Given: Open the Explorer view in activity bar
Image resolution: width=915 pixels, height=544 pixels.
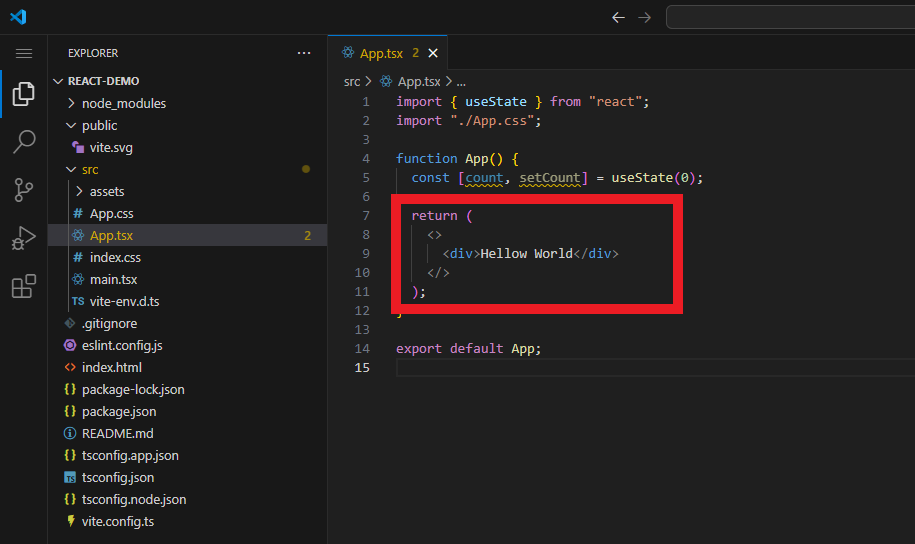Looking at the screenshot, I should (23, 94).
